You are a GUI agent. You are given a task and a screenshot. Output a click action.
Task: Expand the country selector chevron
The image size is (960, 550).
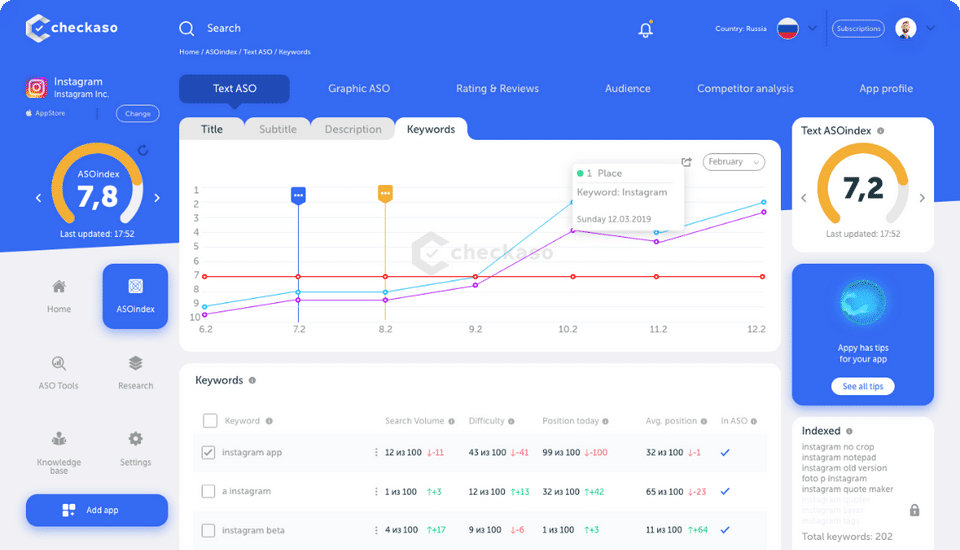812,28
